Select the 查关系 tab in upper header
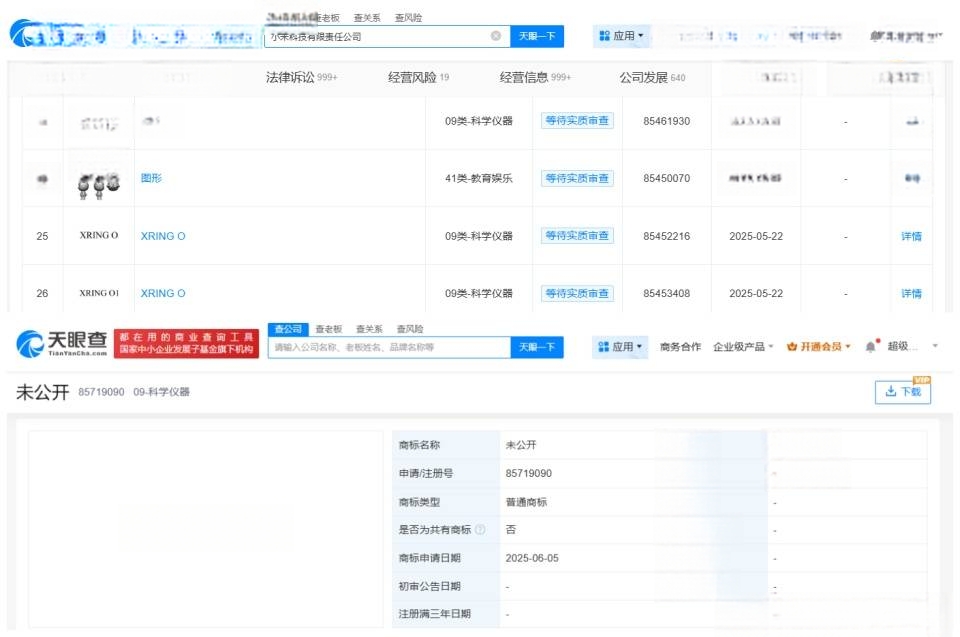This screenshot has height=637, width=960. click(x=367, y=18)
